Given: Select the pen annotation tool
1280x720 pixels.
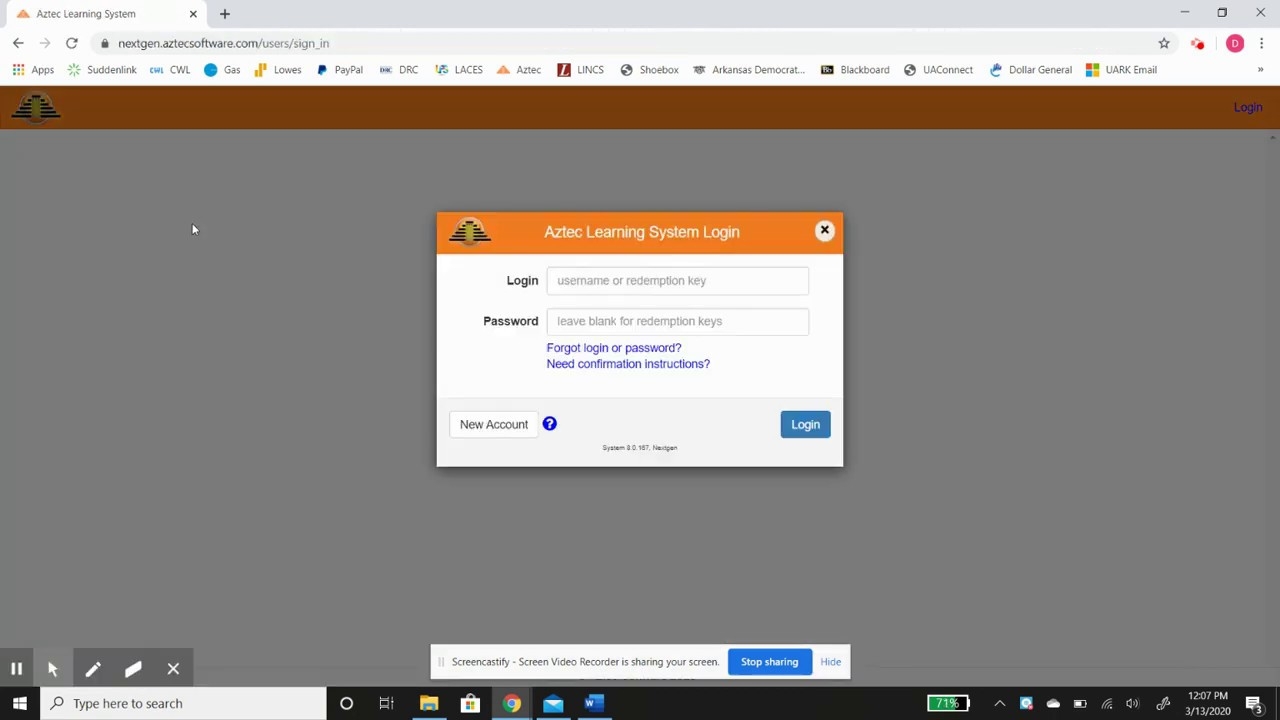Looking at the screenshot, I should click(x=93, y=668).
